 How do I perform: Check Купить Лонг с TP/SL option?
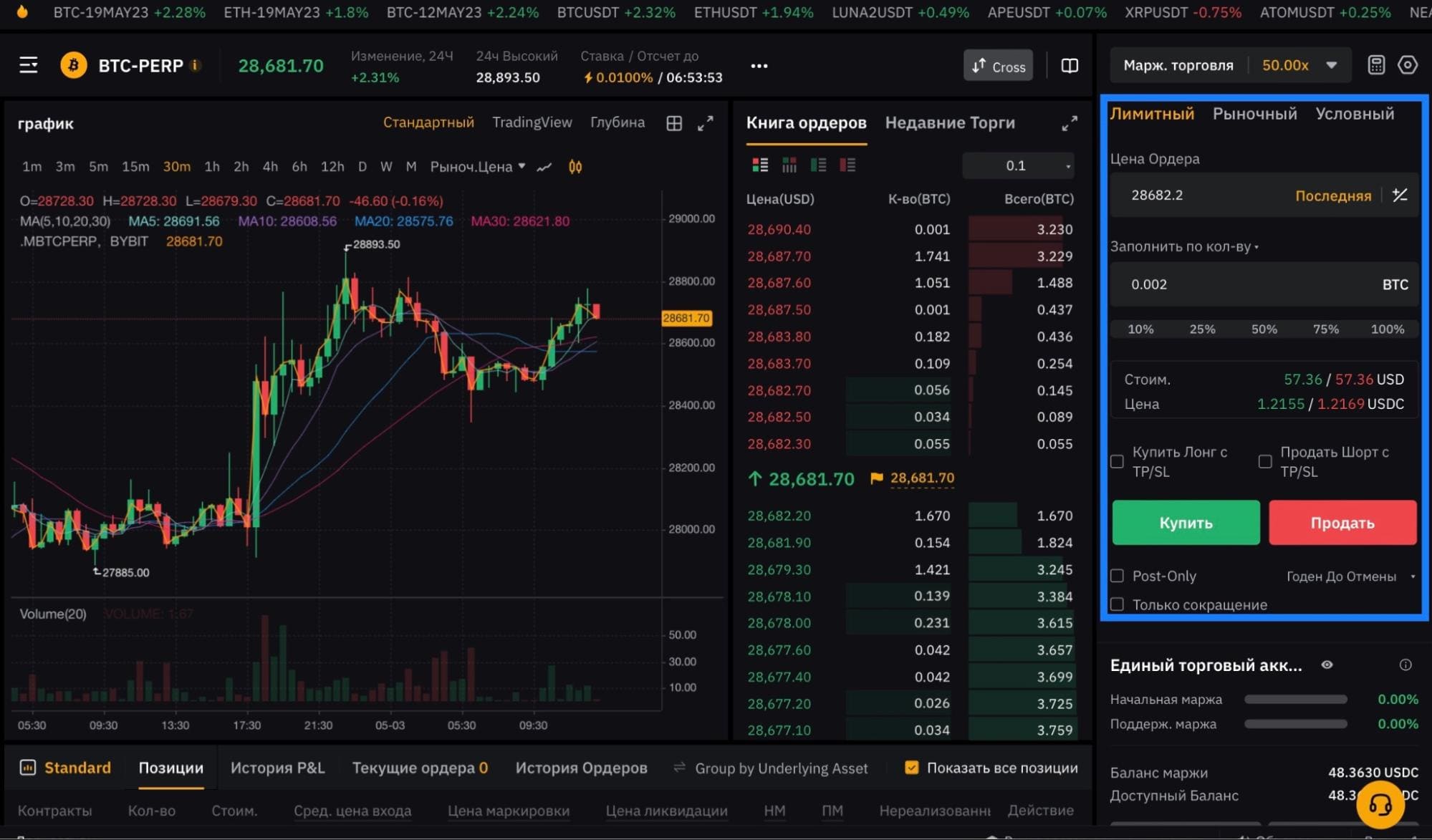(x=1117, y=462)
